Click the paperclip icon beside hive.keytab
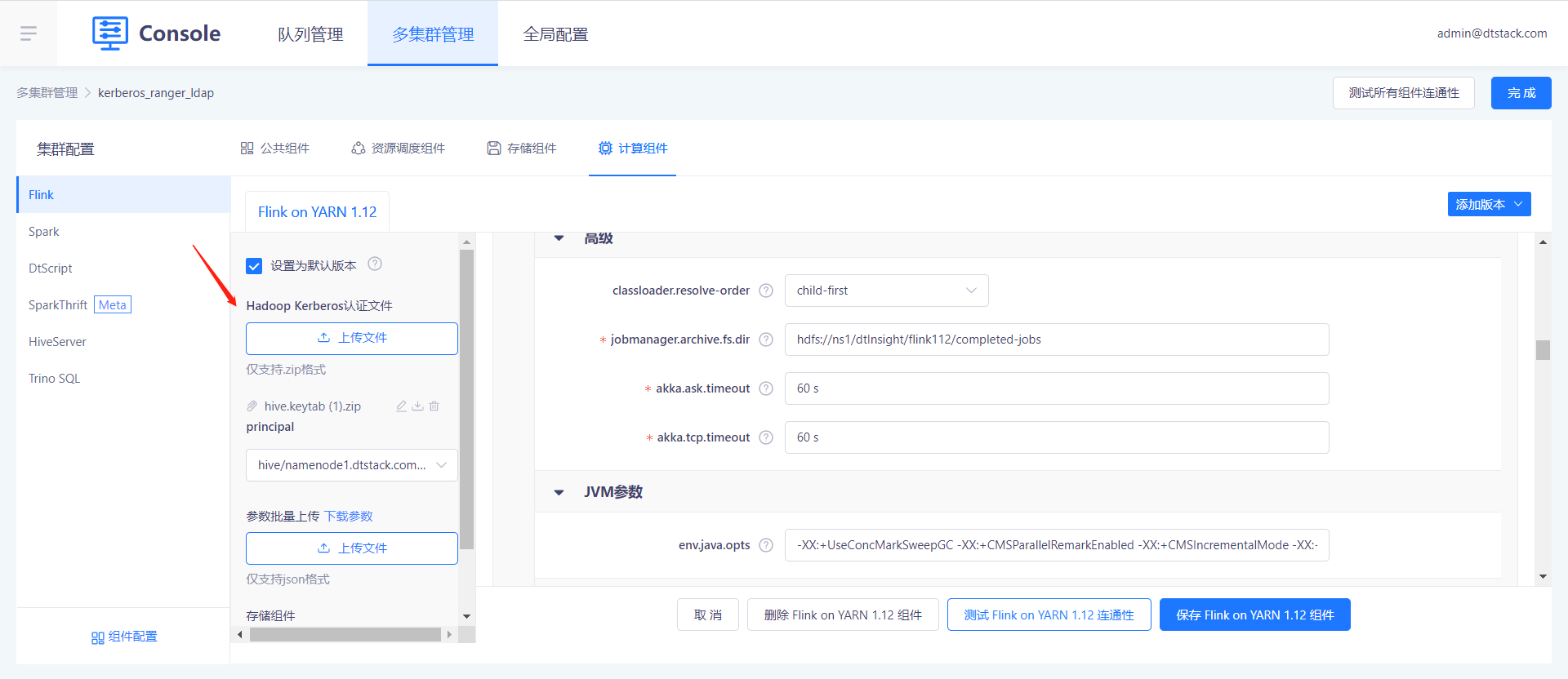 (252, 406)
